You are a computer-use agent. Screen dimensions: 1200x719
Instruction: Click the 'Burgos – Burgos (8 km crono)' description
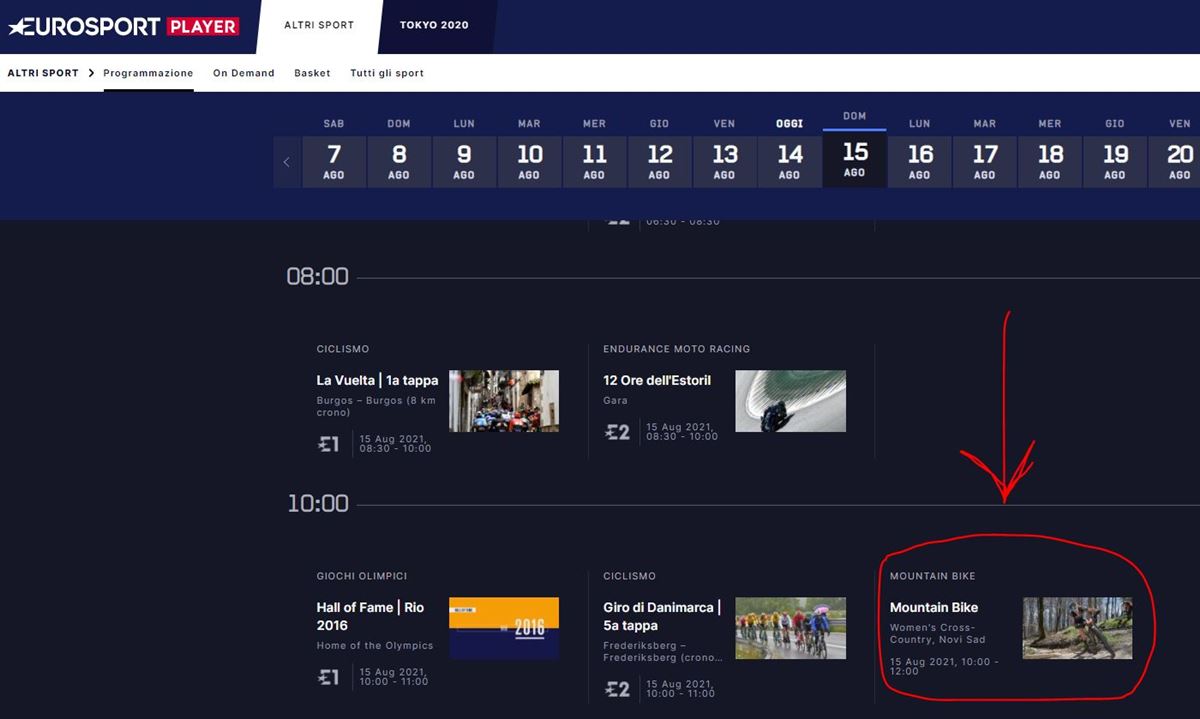pyautogui.click(x=376, y=406)
